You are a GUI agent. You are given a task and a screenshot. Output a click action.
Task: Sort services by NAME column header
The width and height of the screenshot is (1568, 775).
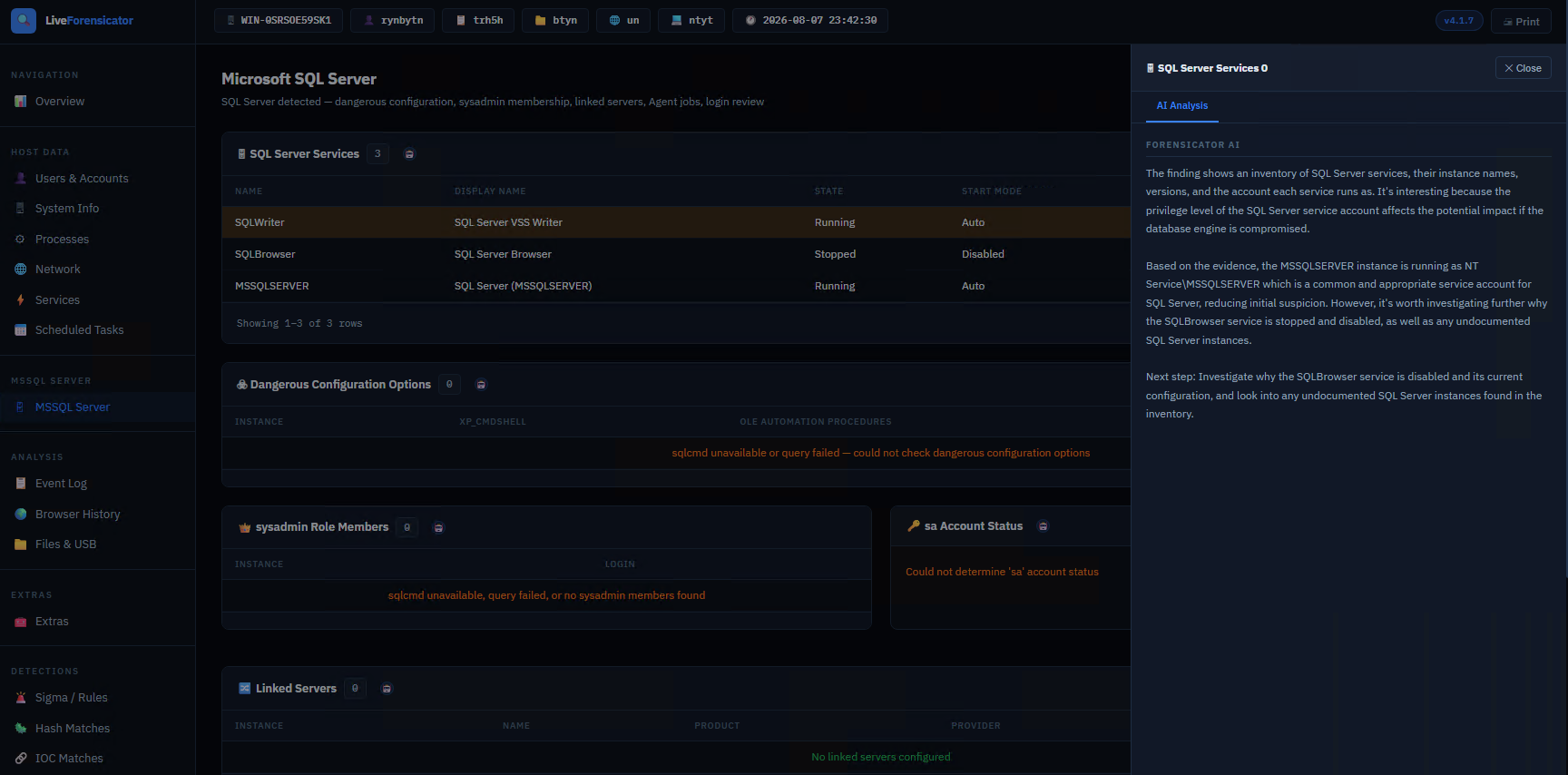point(249,191)
